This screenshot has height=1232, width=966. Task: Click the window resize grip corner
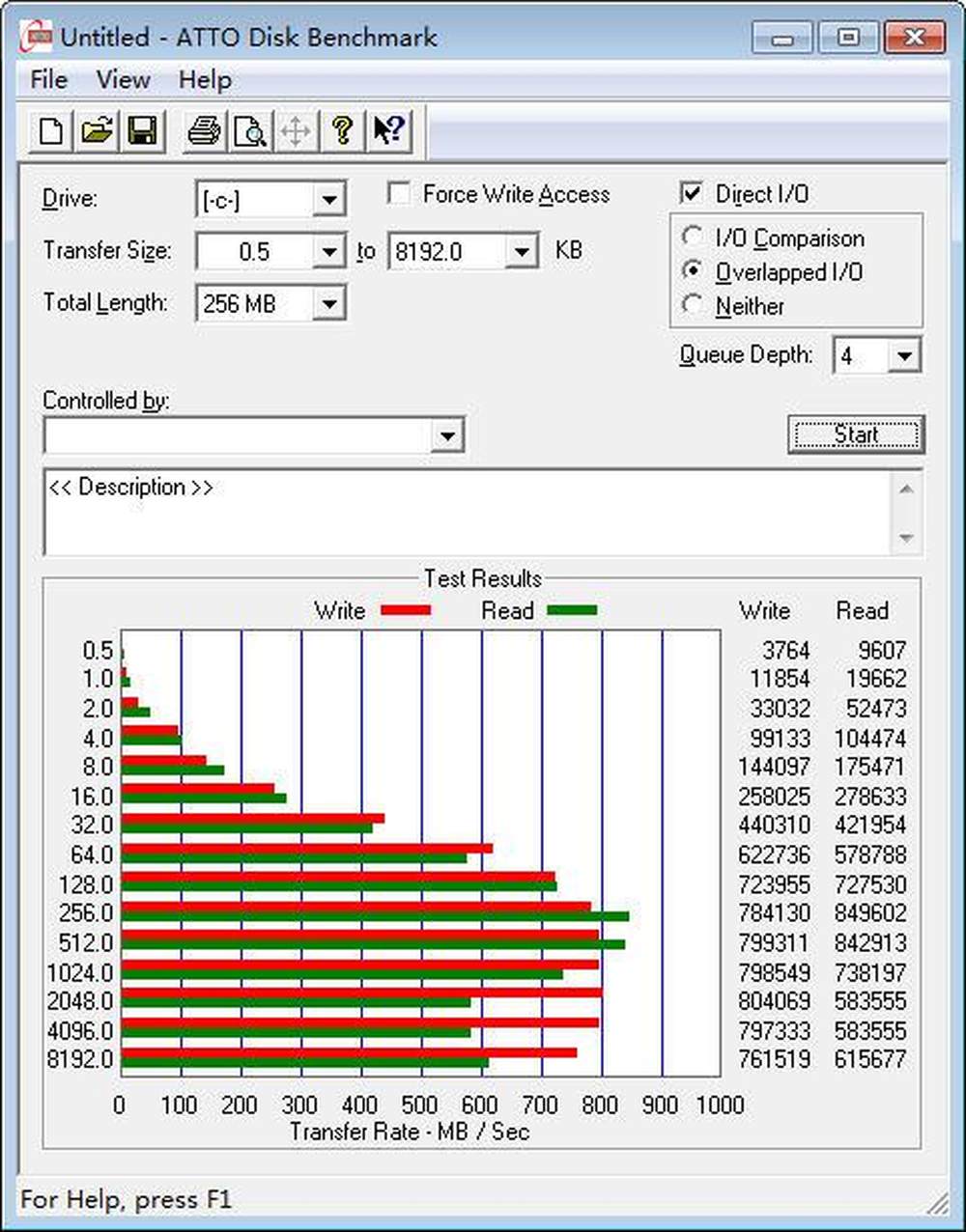coord(937,1202)
